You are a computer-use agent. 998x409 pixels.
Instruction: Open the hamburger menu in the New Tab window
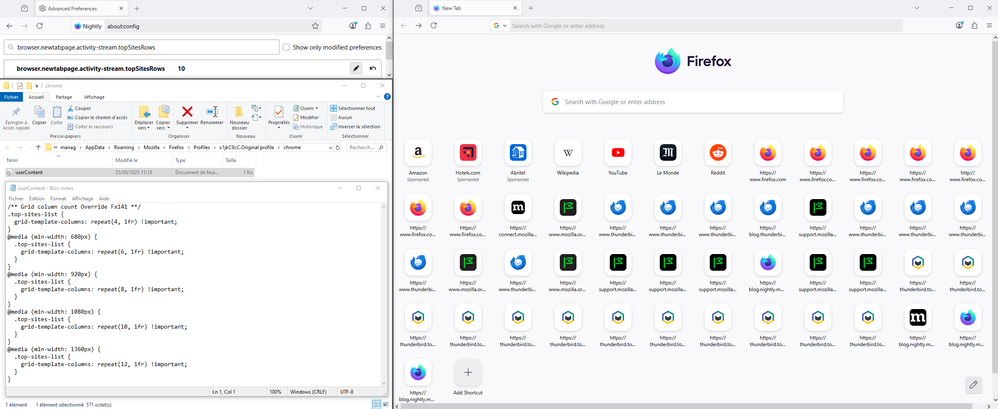point(986,26)
